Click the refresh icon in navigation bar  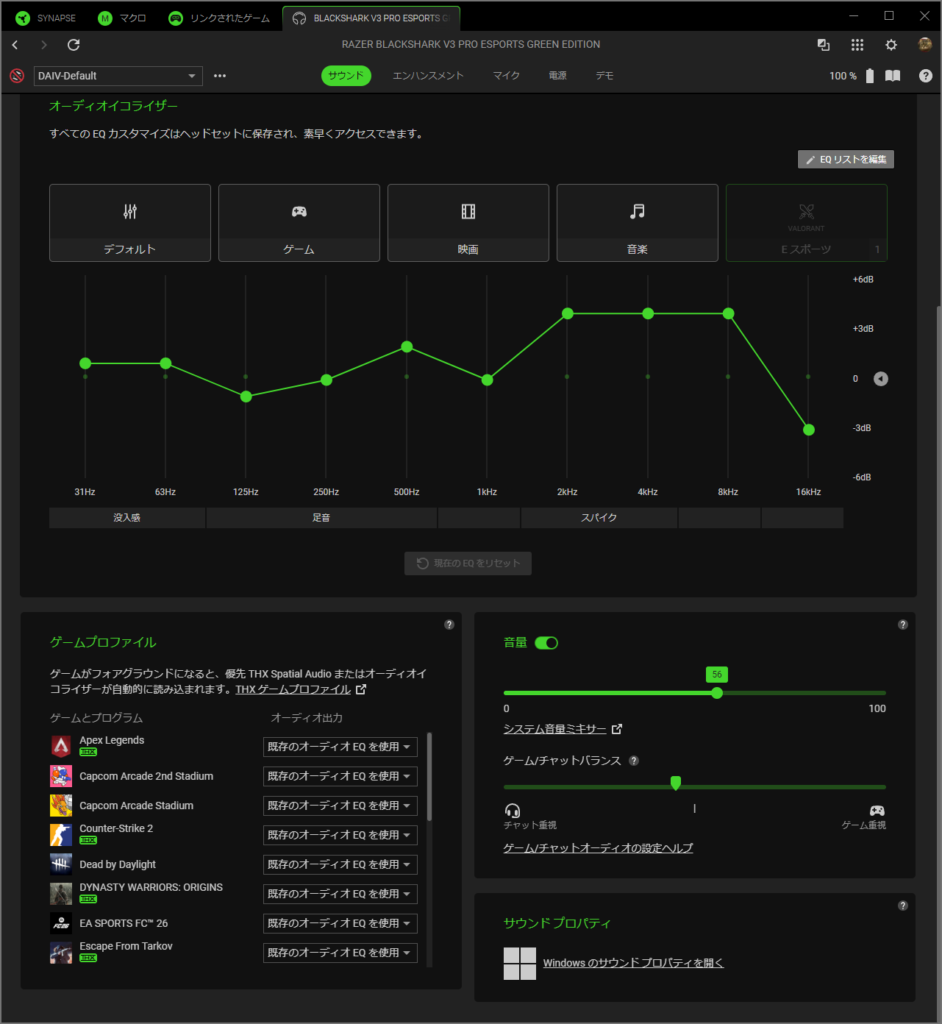(x=73, y=45)
